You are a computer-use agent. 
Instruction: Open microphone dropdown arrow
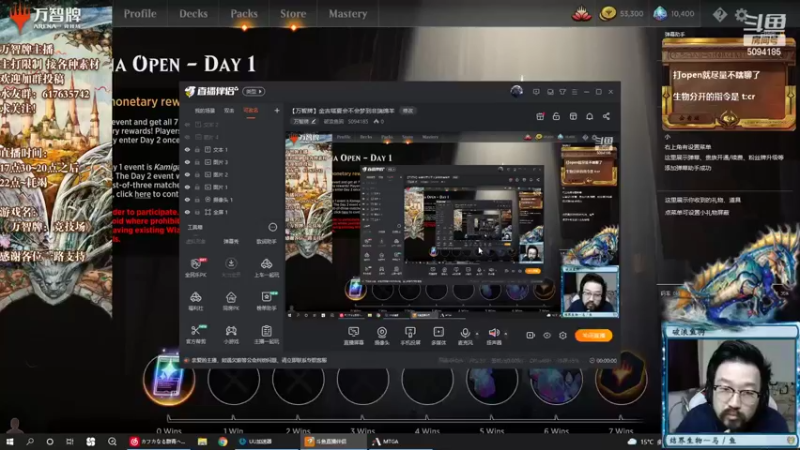coord(477,334)
